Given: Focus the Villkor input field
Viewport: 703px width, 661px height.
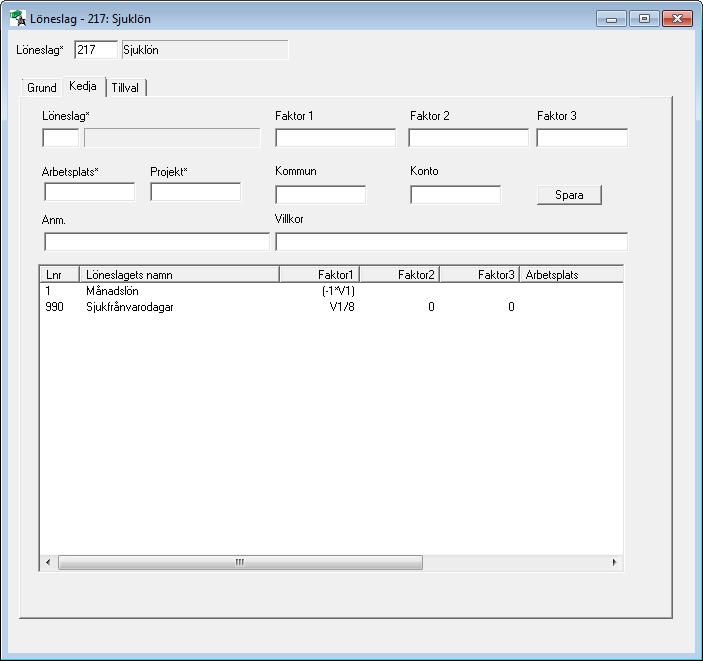Looking at the screenshot, I should (451, 242).
